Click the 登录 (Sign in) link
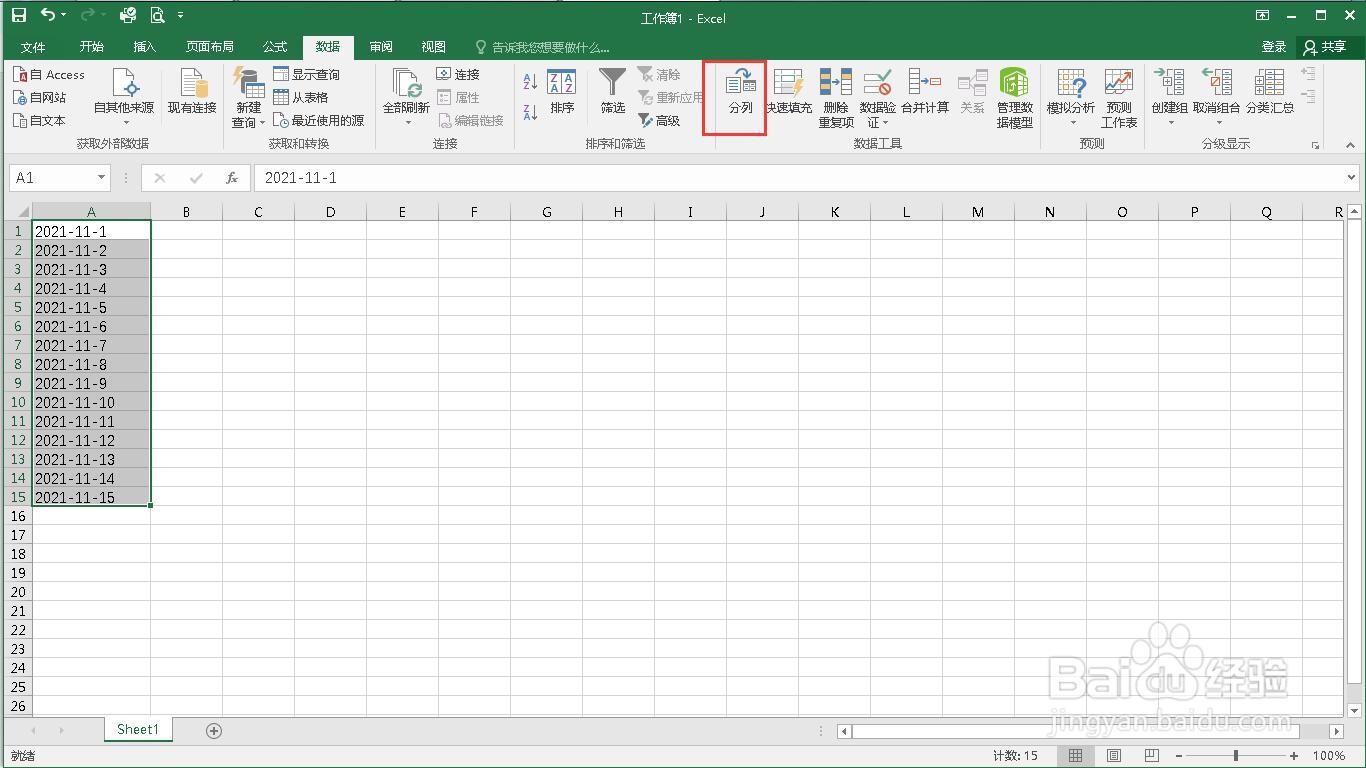Image resolution: width=1366 pixels, height=768 pixels. 1274,46
